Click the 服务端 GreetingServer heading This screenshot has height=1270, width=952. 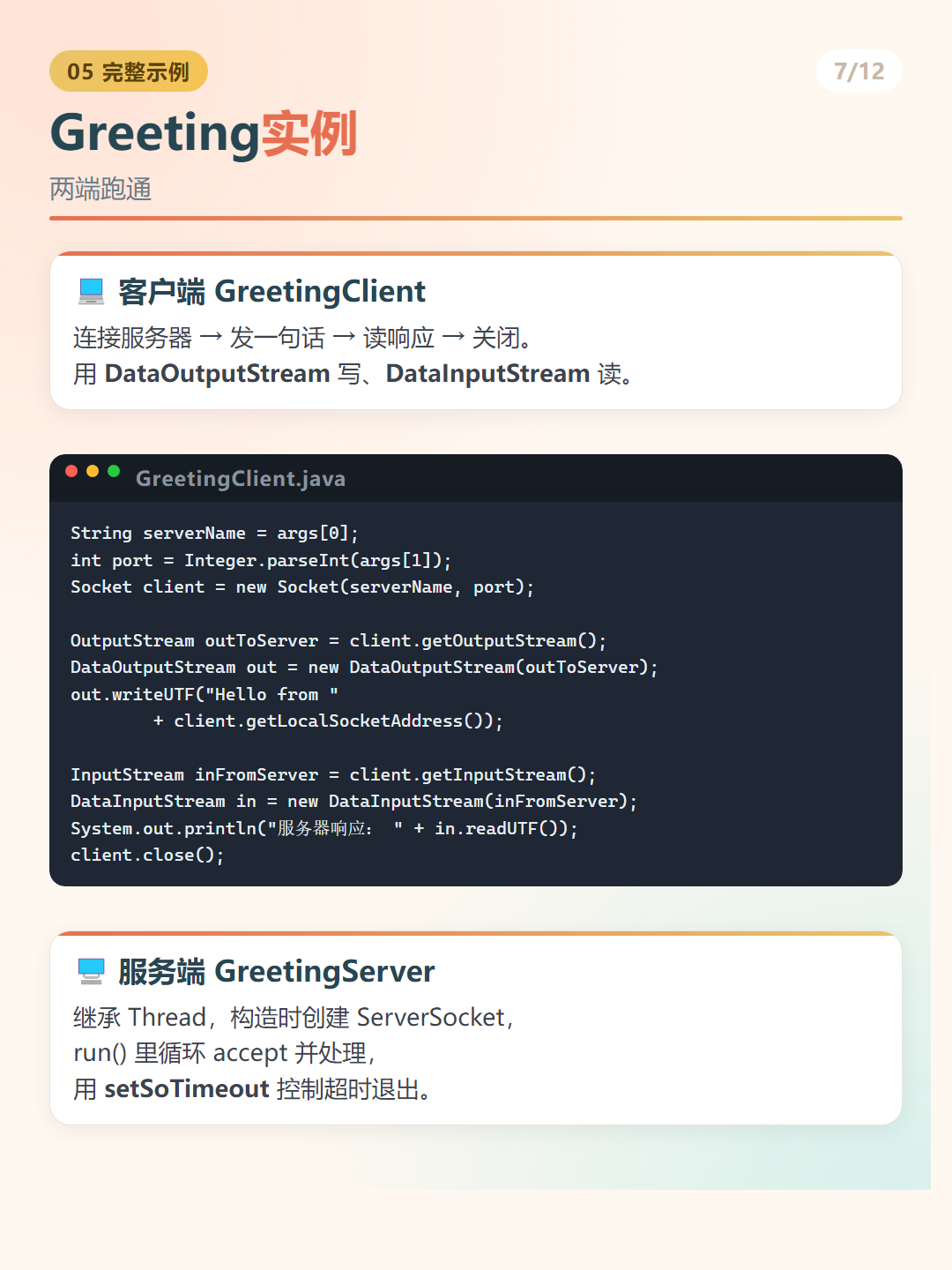pyautogui.click(x=277, y=971)
